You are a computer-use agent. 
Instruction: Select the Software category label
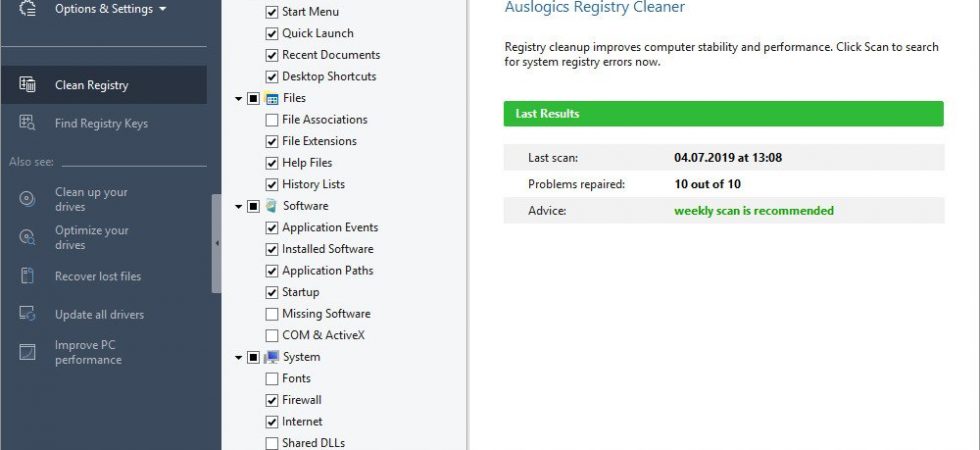pyautogui.click(x=305, y=206)
